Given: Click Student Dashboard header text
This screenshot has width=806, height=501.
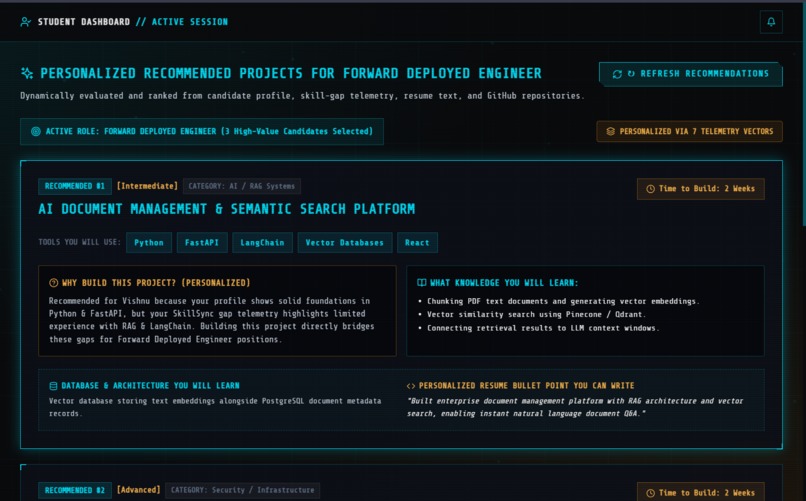Looking at the screenshot, I should tap(84, 22).
